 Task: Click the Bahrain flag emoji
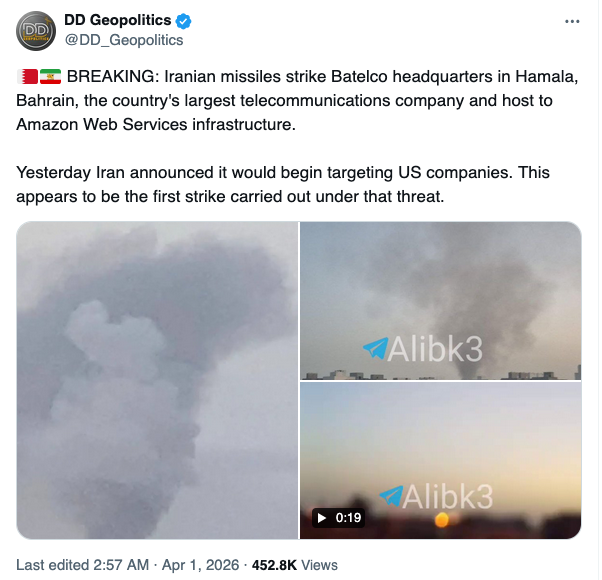click(27, 76)
